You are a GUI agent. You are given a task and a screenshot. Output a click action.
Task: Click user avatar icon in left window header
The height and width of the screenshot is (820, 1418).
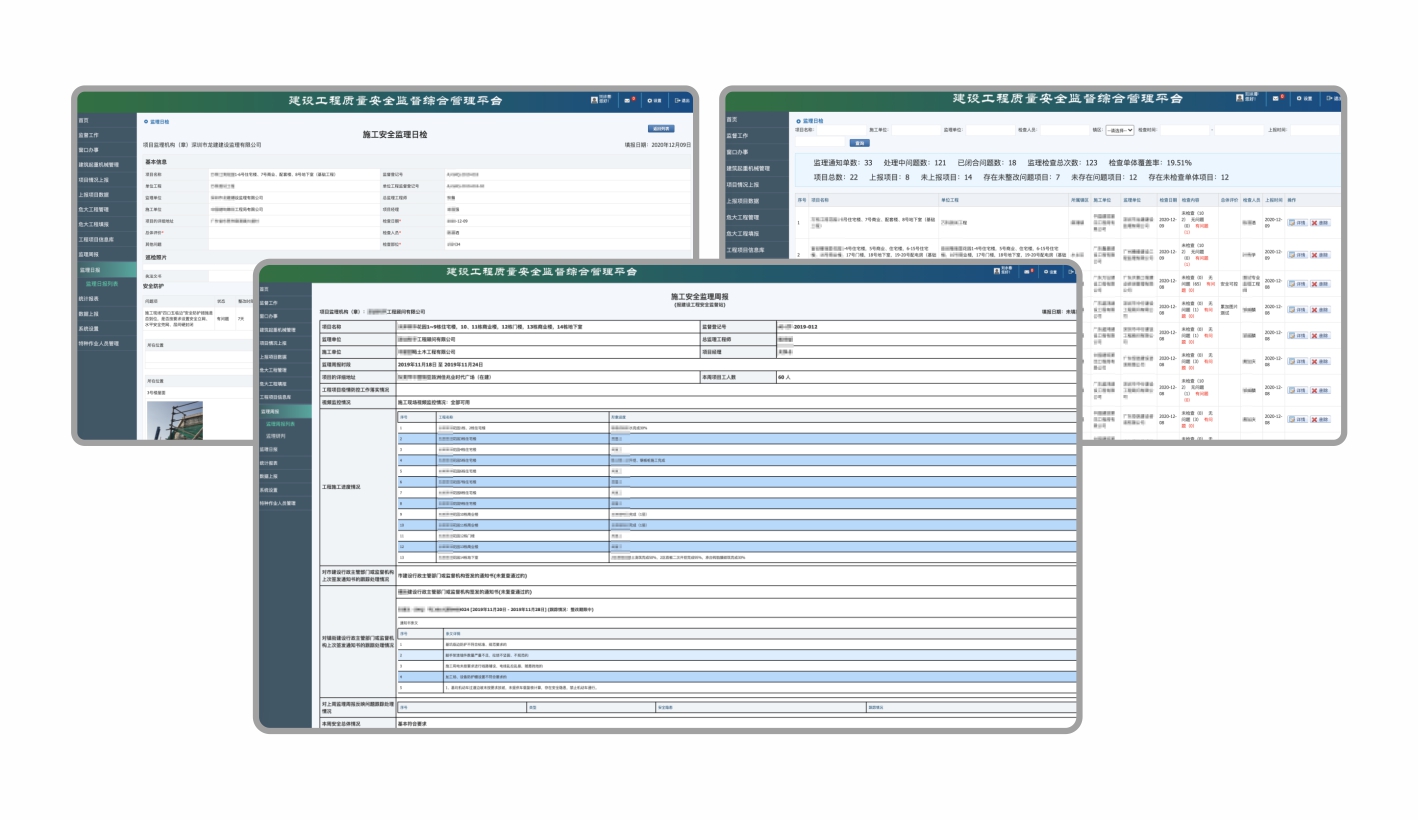click(594, 100)
